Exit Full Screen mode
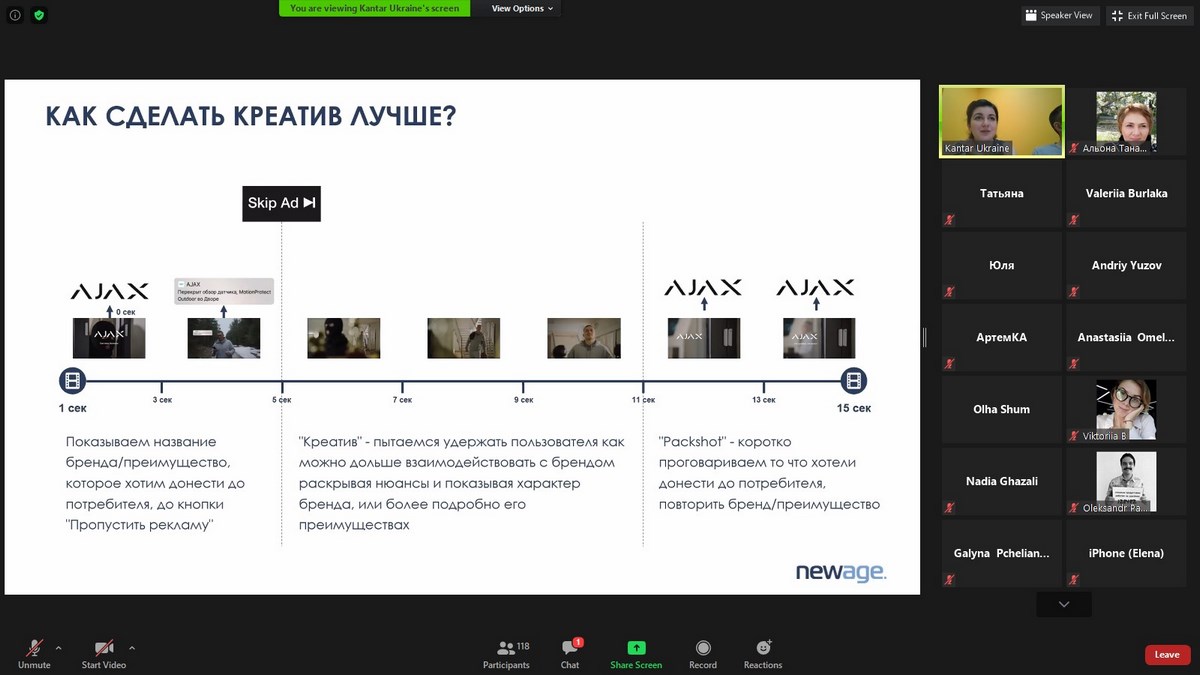The image size is (1200, 675). click(1150, 15)
